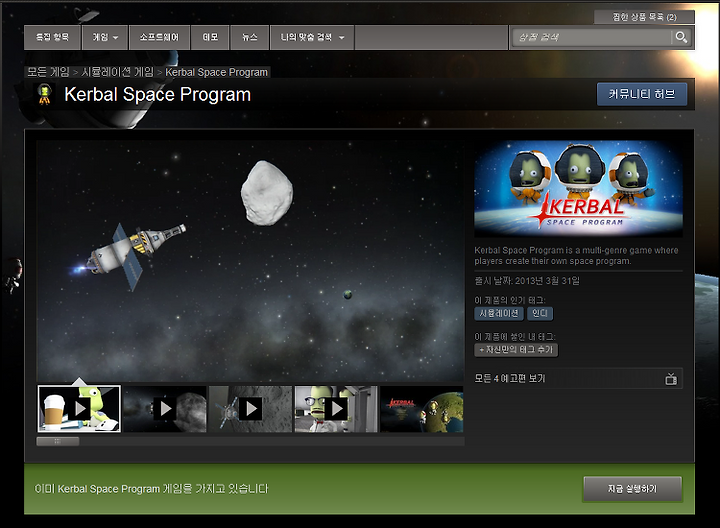The image size is (720, 528).
Task: Play the asteroid approach video thumbnail
Action: pos(165,409)
